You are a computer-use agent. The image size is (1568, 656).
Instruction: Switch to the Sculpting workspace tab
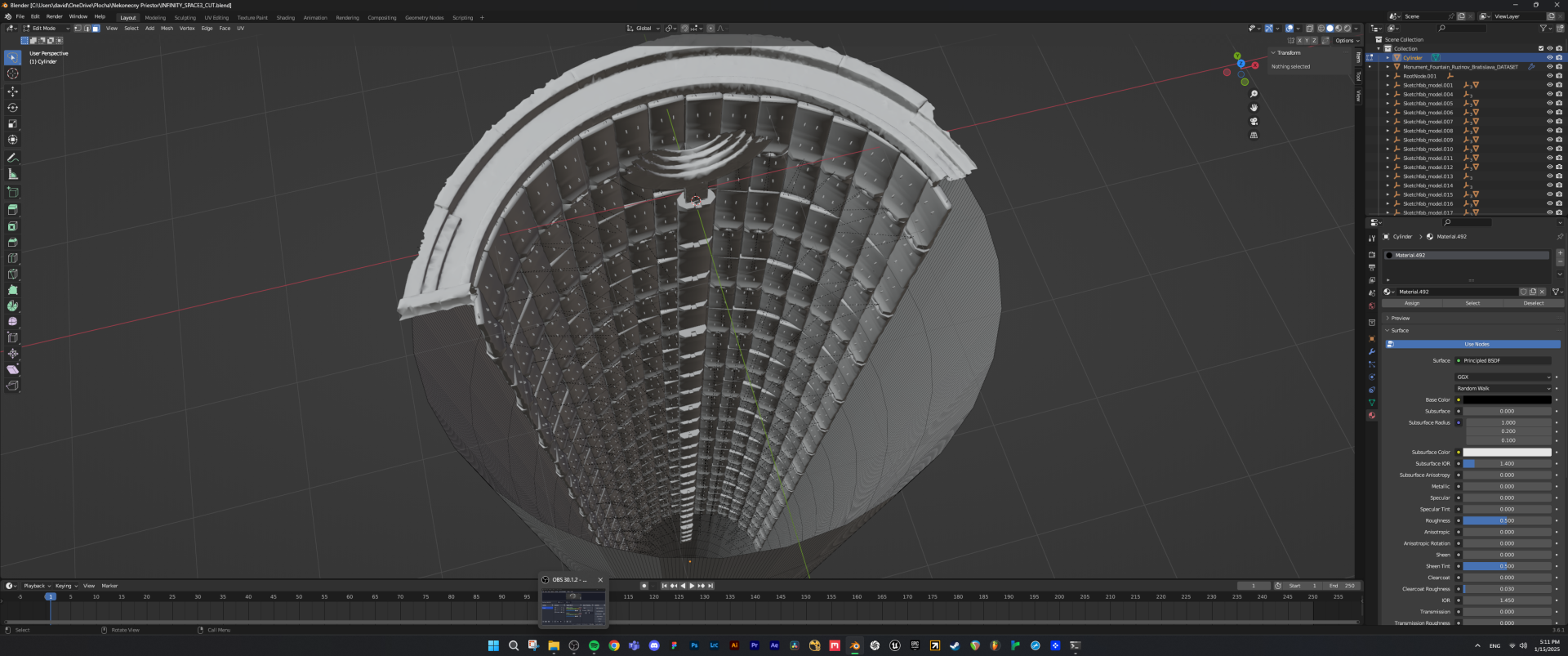185,17
